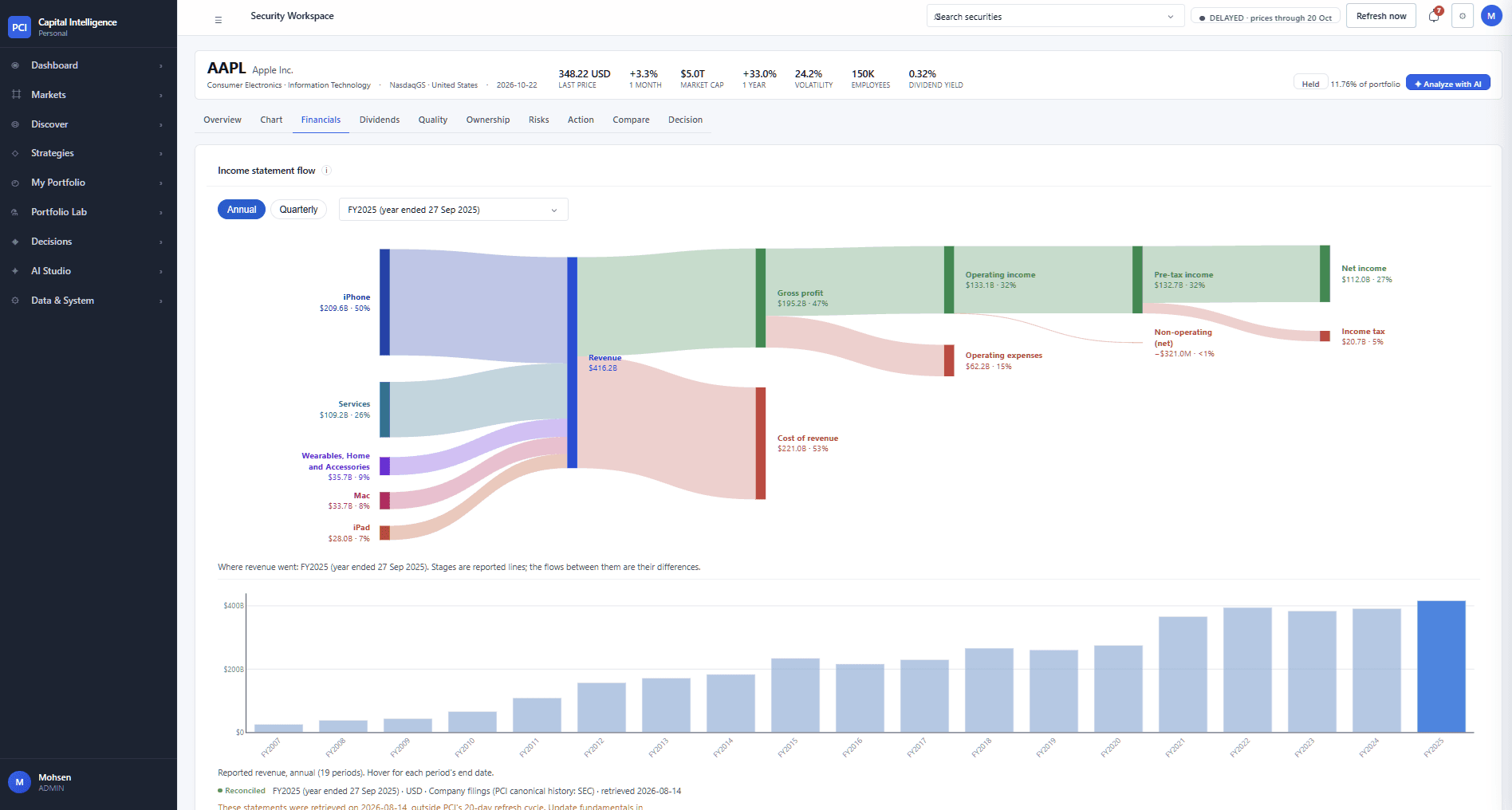
Task: Click the Mohsen avatar in the sidebar footer
Action: coord(19,782)
